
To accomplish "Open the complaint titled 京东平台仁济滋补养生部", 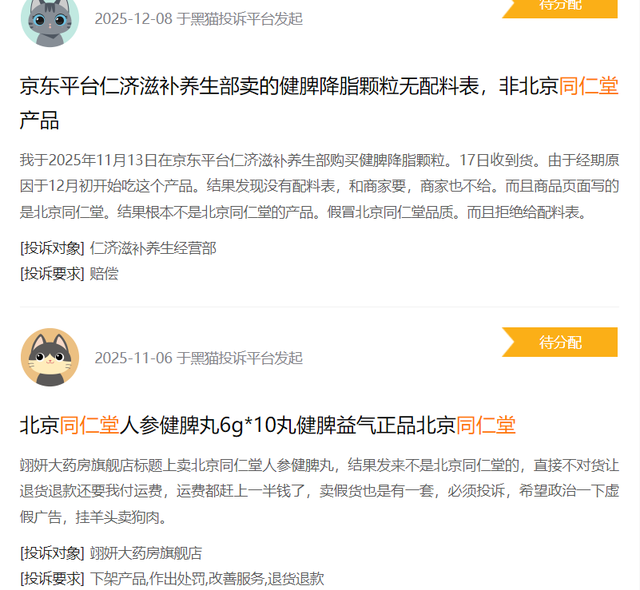I will point(319,103).
